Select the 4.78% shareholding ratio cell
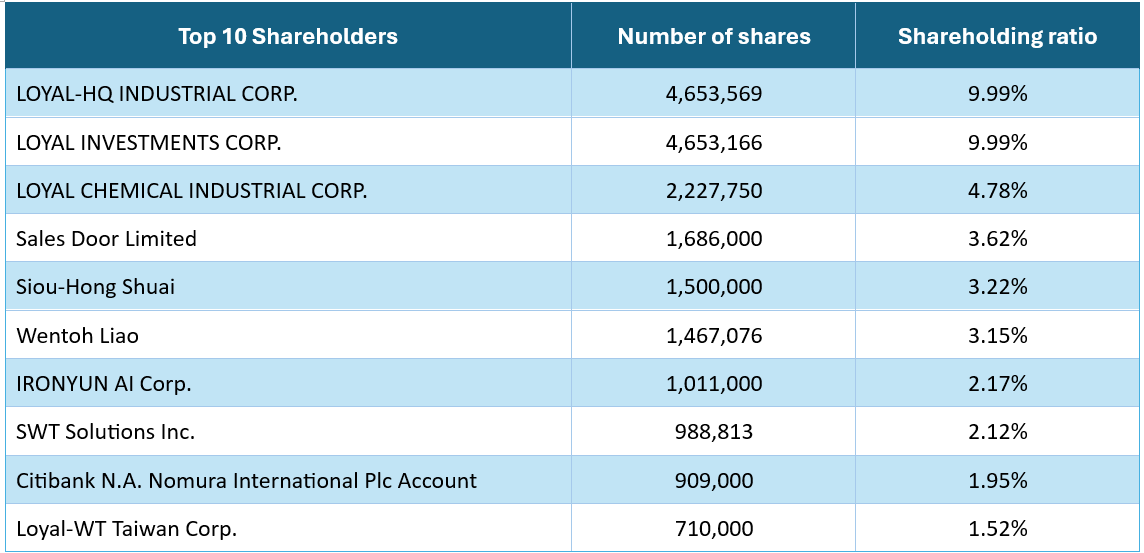Screen dimensions: 1144x553 tap(997, 190)
